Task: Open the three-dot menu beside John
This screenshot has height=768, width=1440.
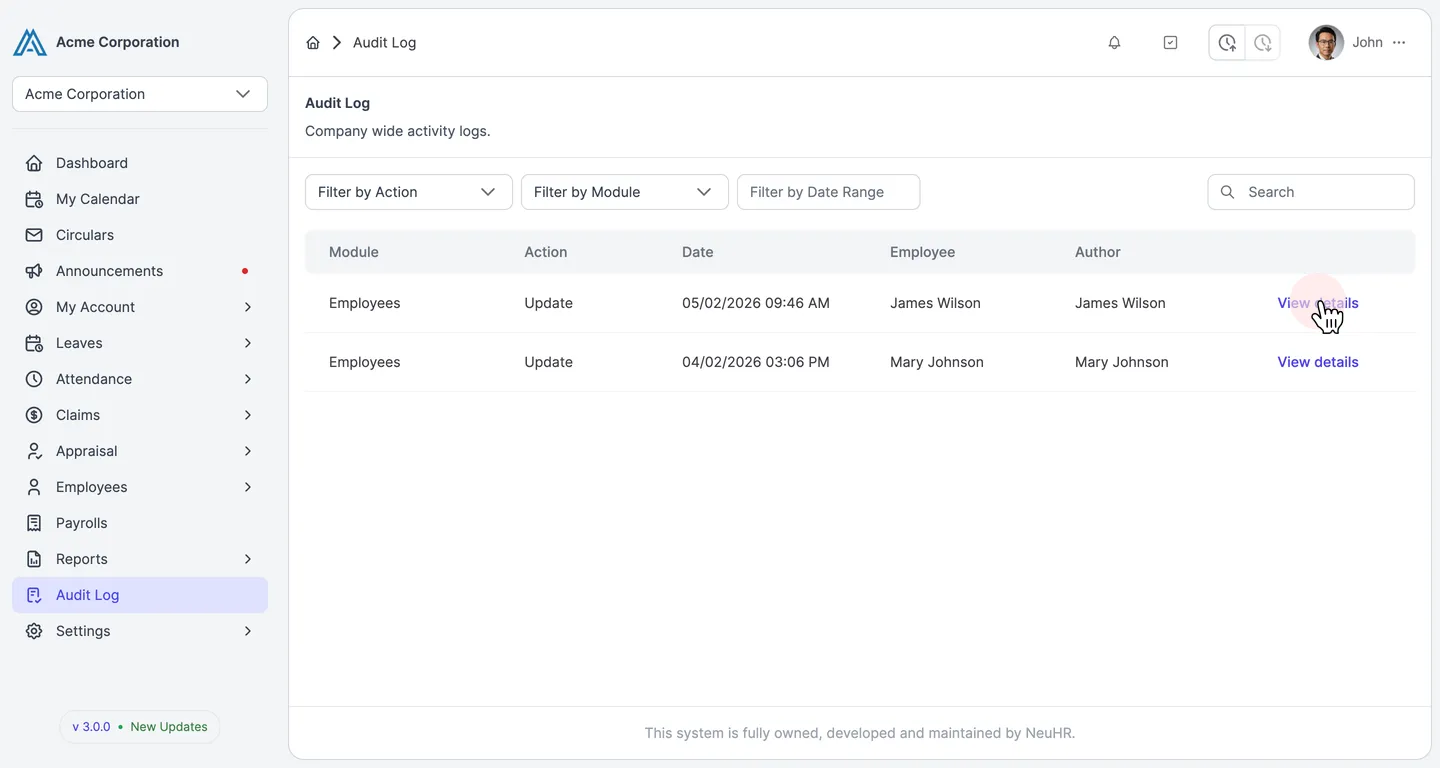Action: click(1399, 43)
